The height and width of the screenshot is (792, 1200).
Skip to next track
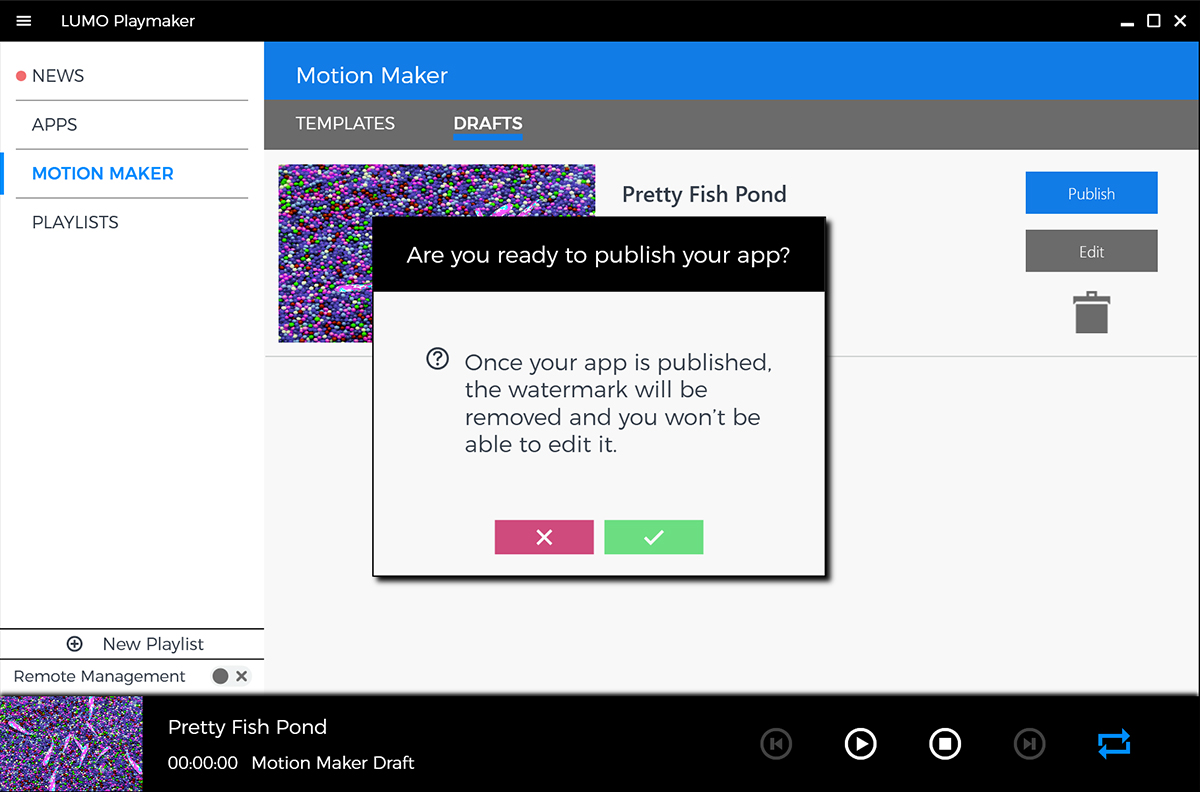coord(1029,743)
